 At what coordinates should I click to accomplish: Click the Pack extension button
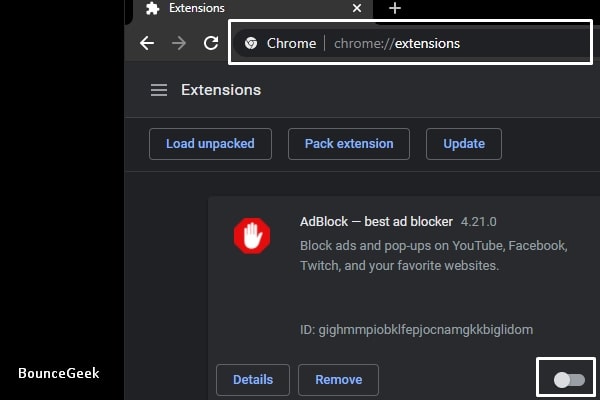click(x=349, y=144)
